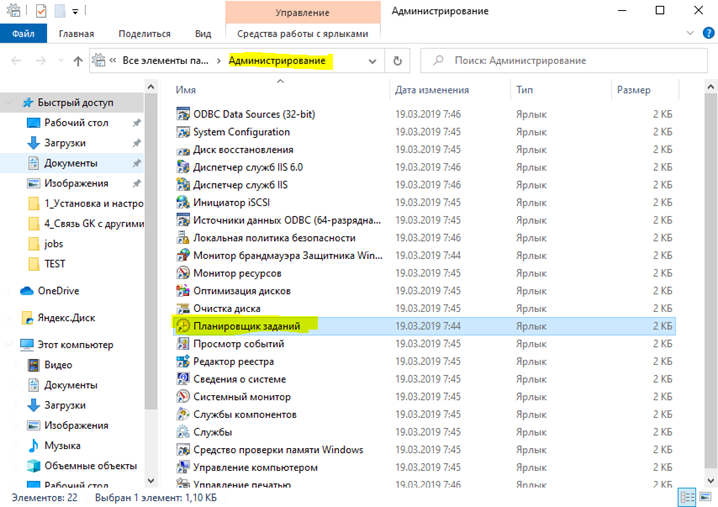Open the address bar history dropdown

coord(372,61)
